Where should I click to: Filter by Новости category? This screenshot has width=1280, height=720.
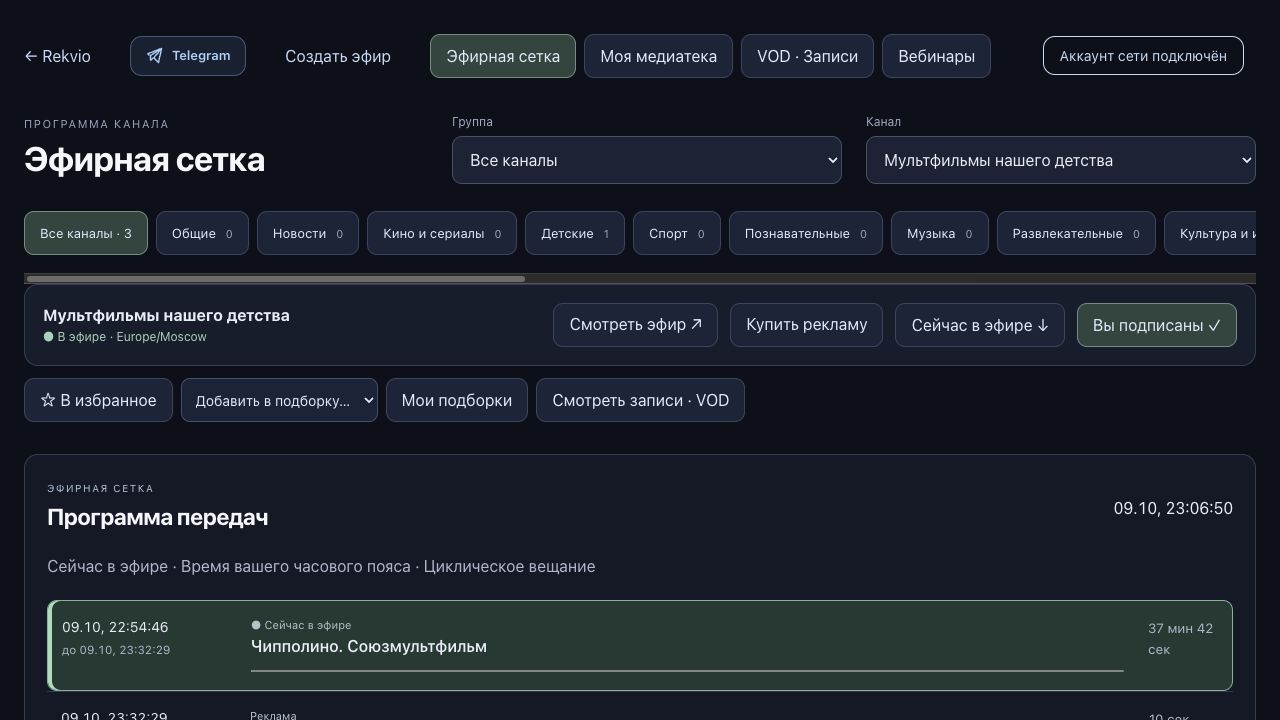click(308, 233)
